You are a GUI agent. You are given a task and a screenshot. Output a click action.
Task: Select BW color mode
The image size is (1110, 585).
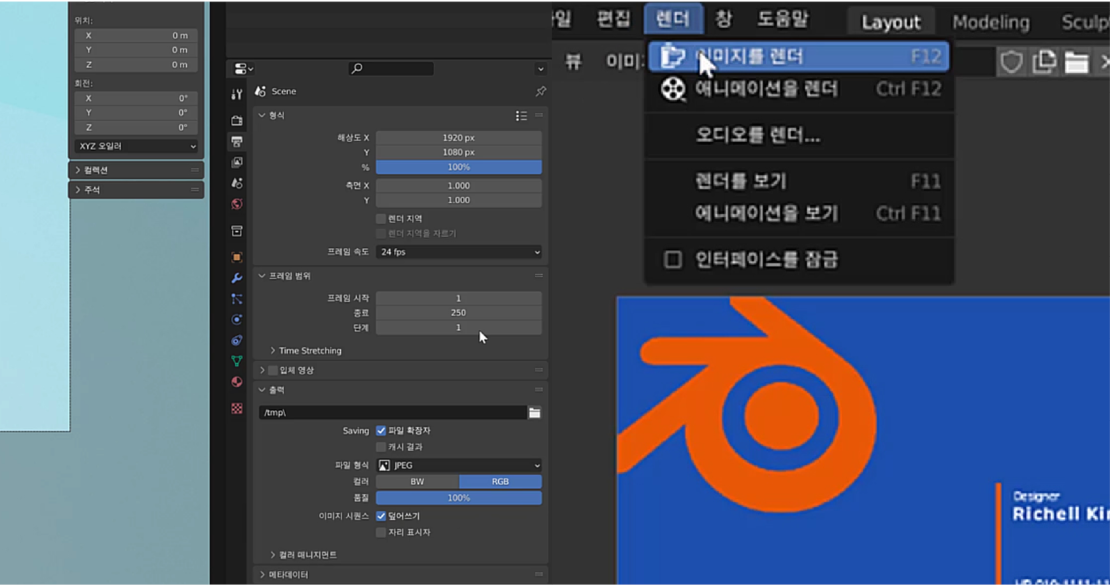[x=417, y=482]
